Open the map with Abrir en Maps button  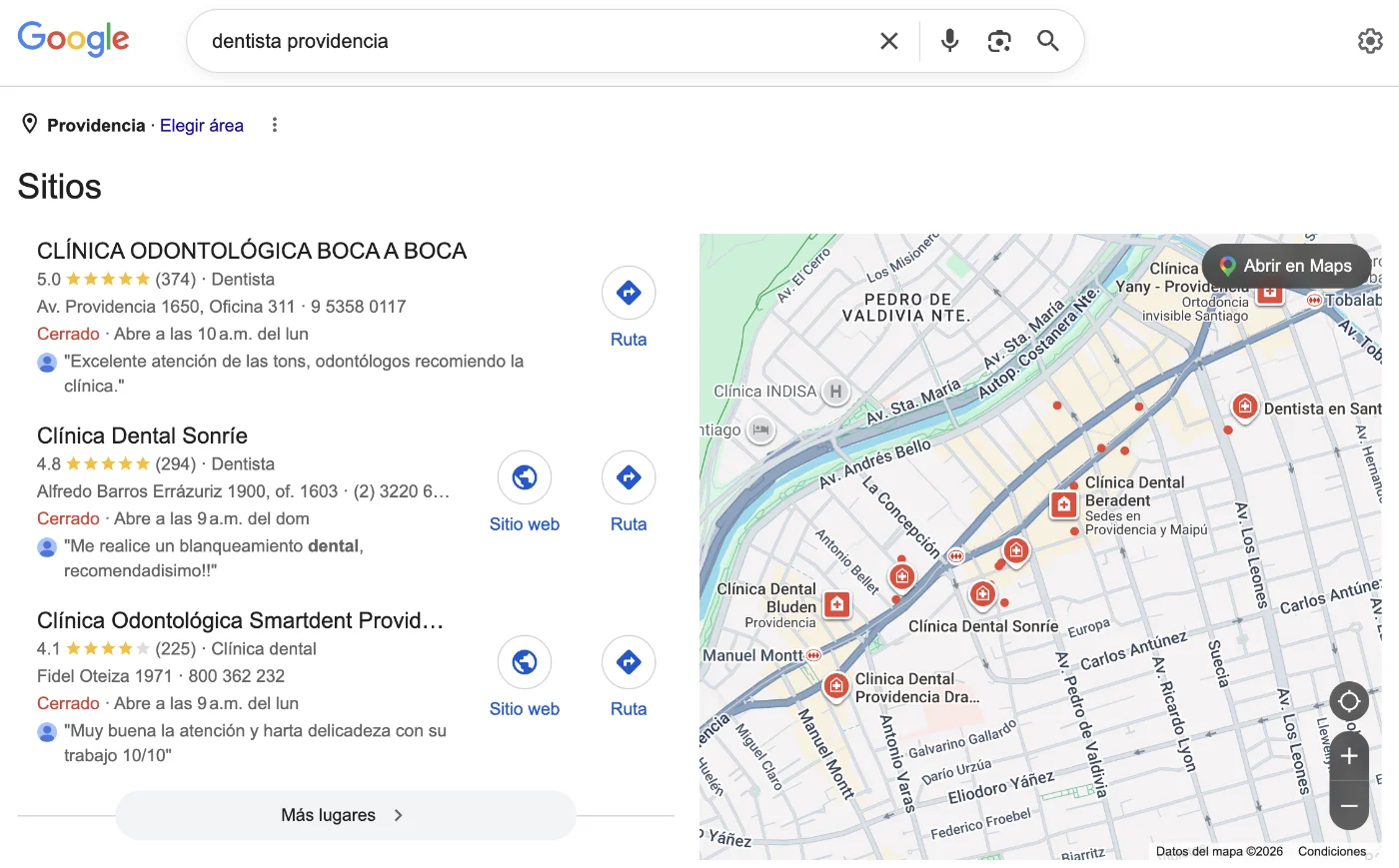click(x=1286, y=266)
